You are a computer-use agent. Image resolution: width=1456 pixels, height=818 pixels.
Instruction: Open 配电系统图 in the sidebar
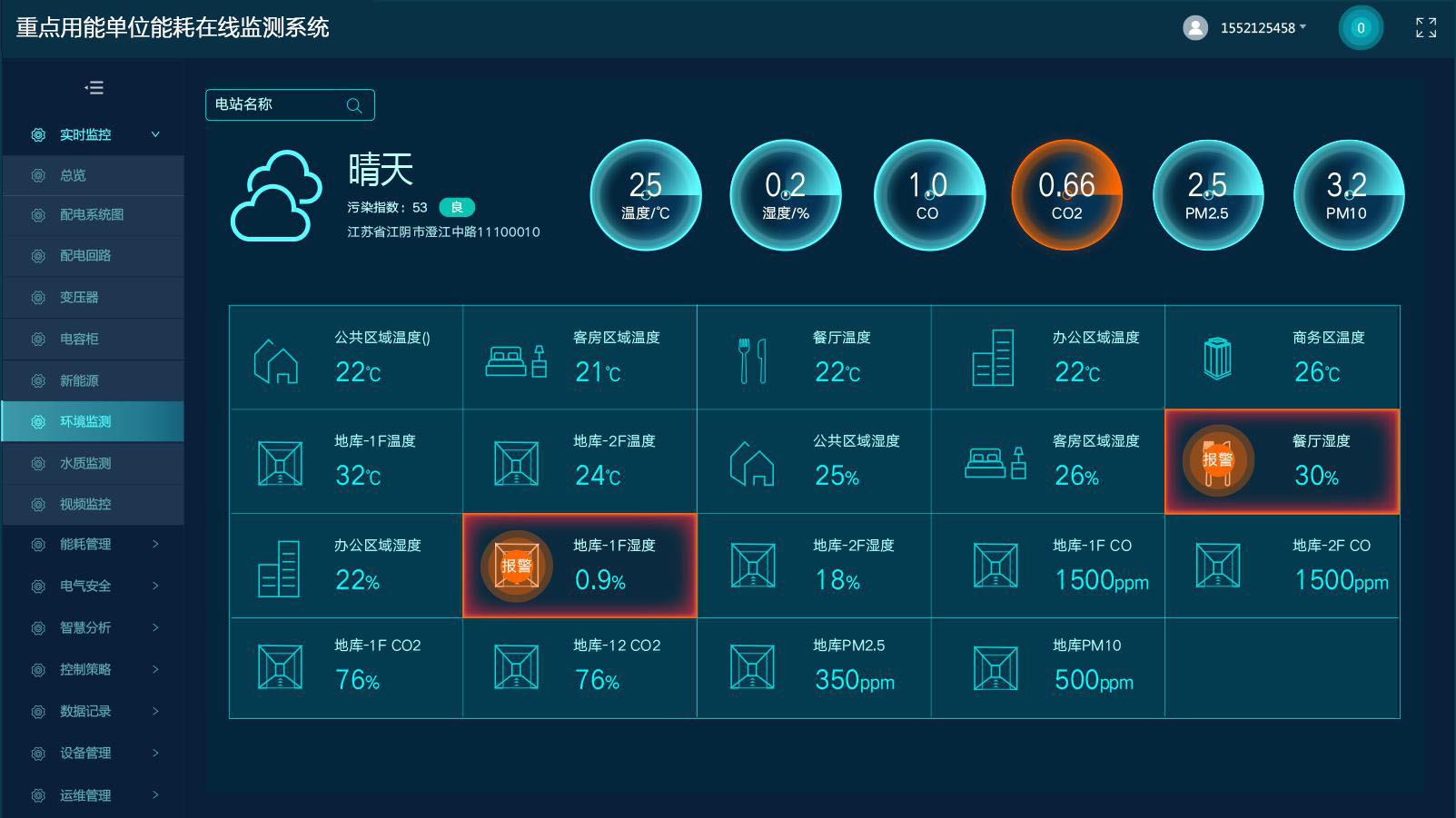pos(92,215)
